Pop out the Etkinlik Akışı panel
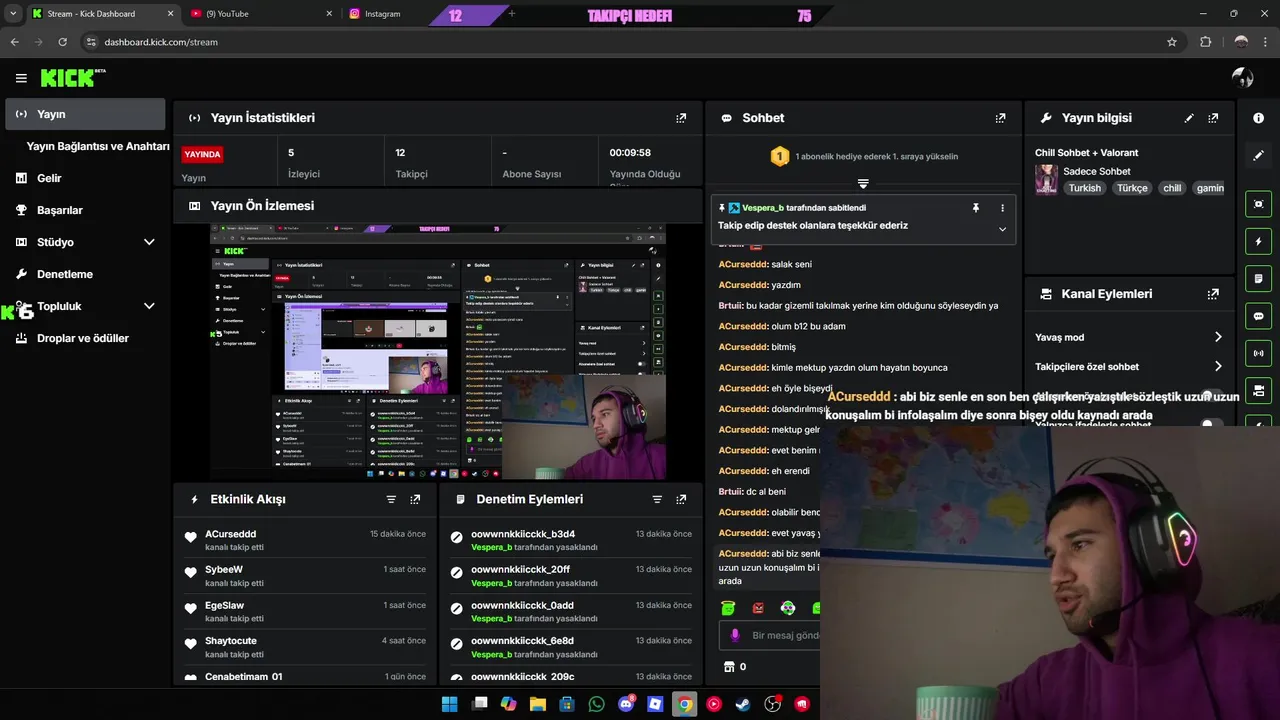The image size is (1280, 720). (415, 499)
